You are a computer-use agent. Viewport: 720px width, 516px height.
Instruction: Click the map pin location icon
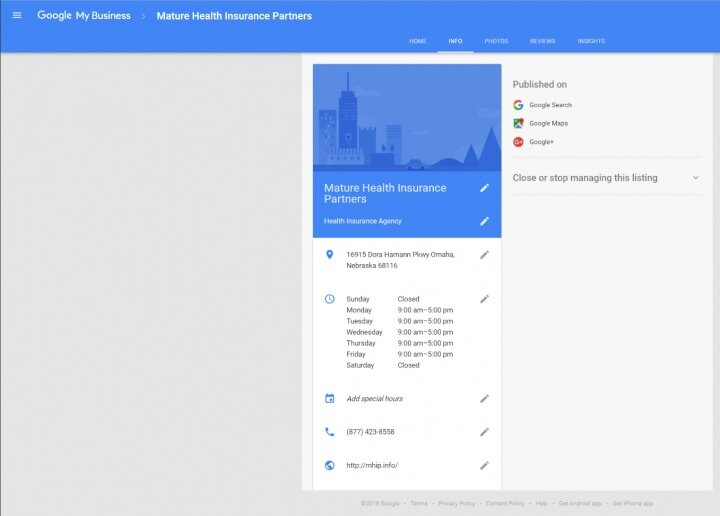[x=329, y=255]
